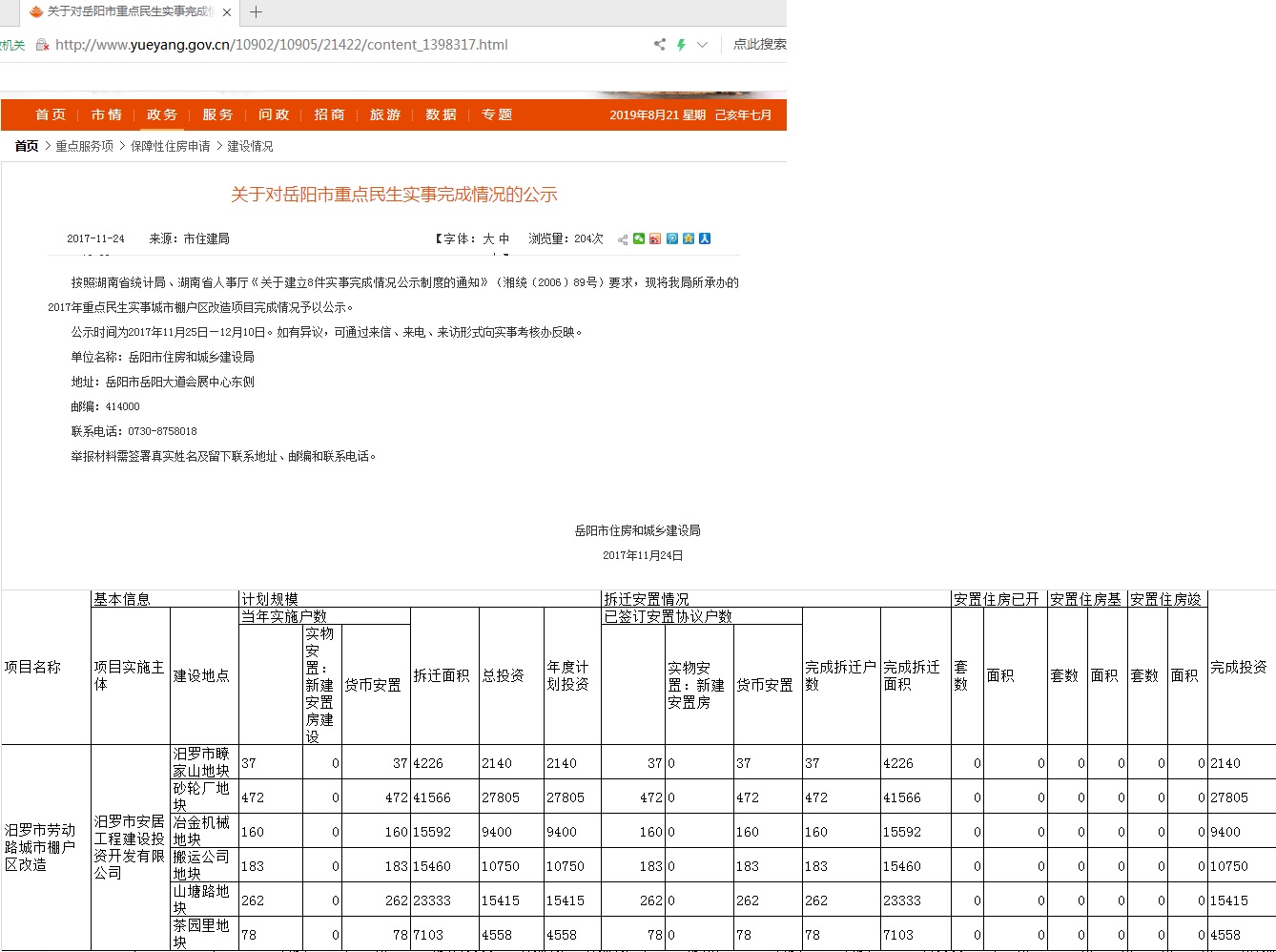This screenshot has width=1276, height=952.
Task: Go to 首页 in the breadcrumb
Action: [x=27, y=146]
